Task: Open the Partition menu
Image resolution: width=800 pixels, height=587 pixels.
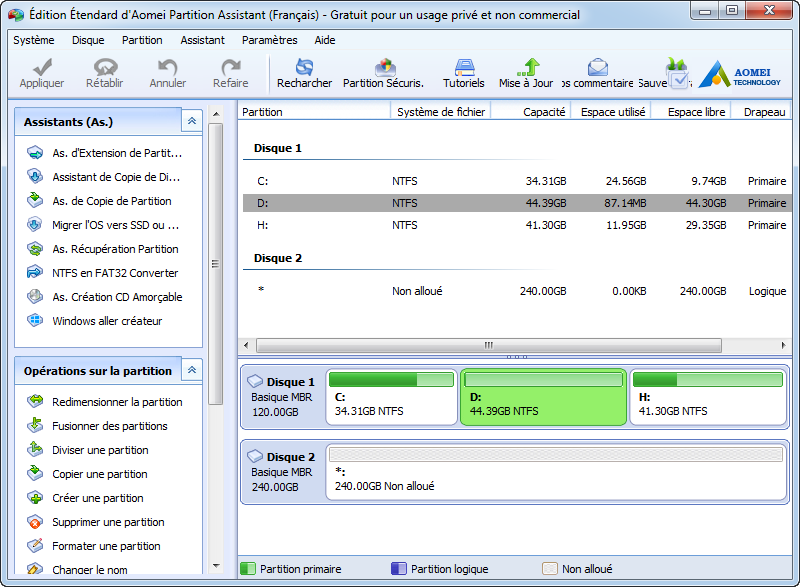Action: tap(142, 40)
